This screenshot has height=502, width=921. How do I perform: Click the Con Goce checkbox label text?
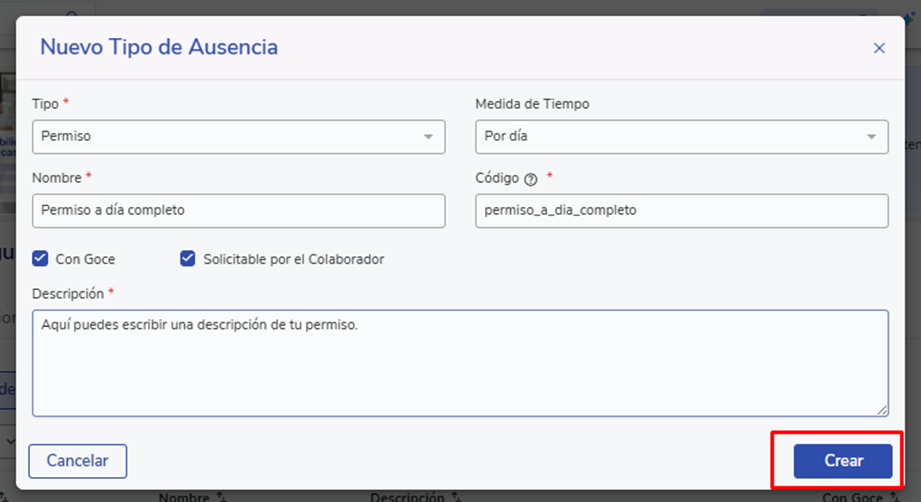coord(85,259)
